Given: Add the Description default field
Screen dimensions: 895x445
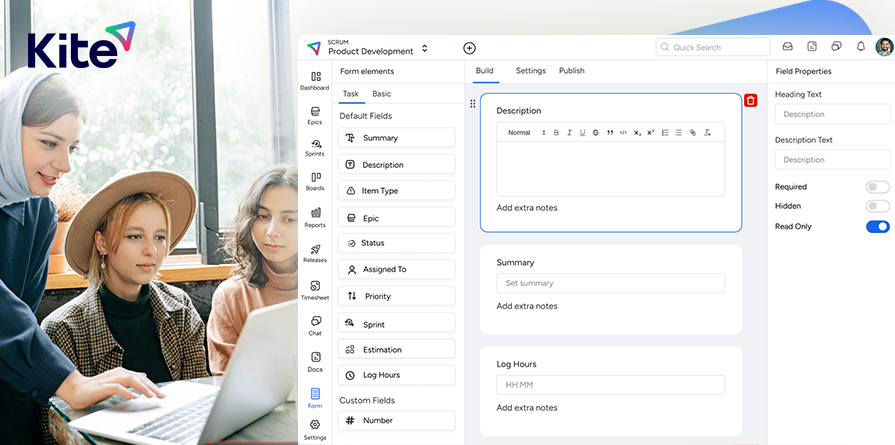Looking at the screenshot, I should tap(397, 164).
